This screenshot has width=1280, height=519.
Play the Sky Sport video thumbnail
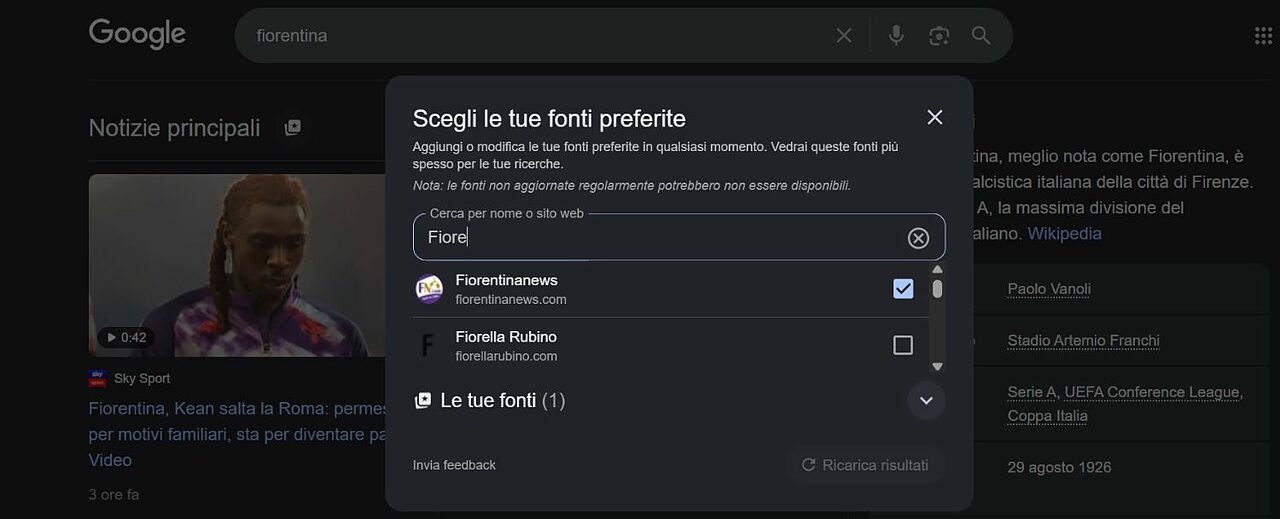tap(238, 265)
